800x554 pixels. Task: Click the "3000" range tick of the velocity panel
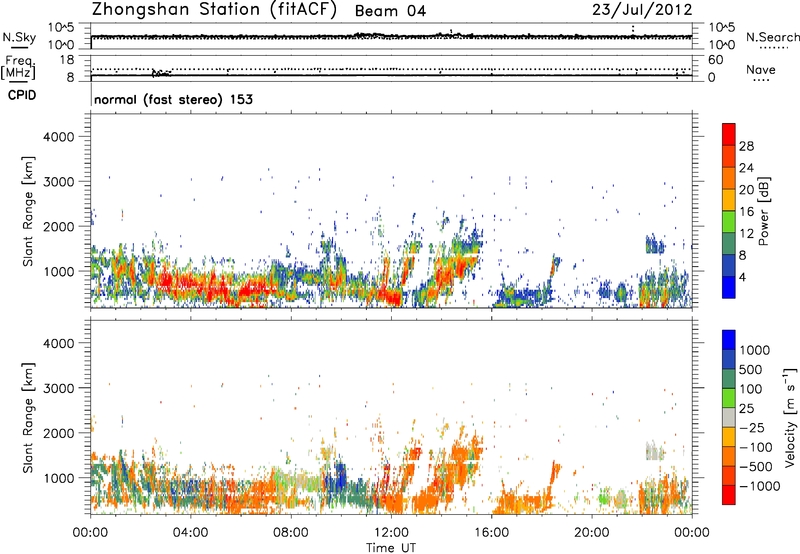pos(59,388)
